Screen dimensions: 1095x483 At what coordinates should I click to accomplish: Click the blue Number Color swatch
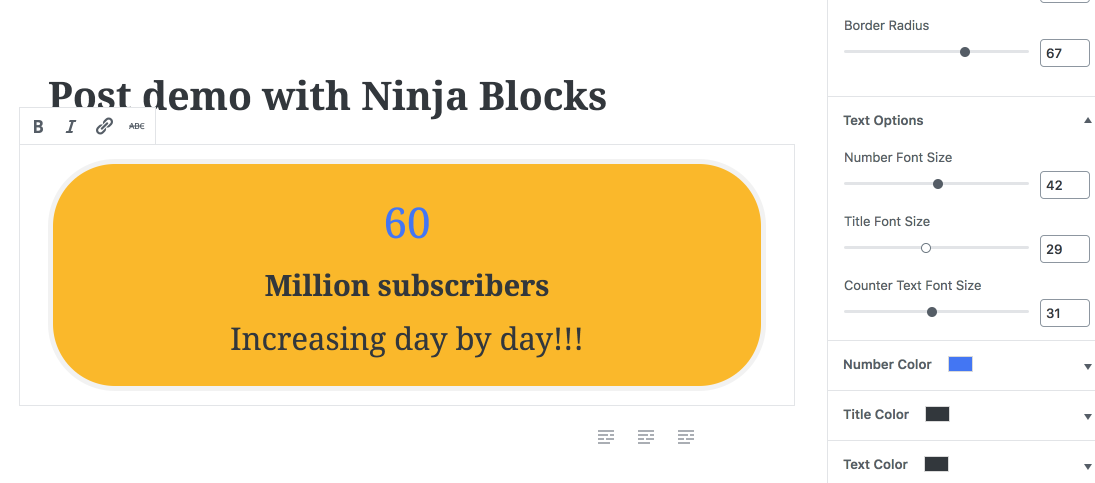tap(960, 364)
